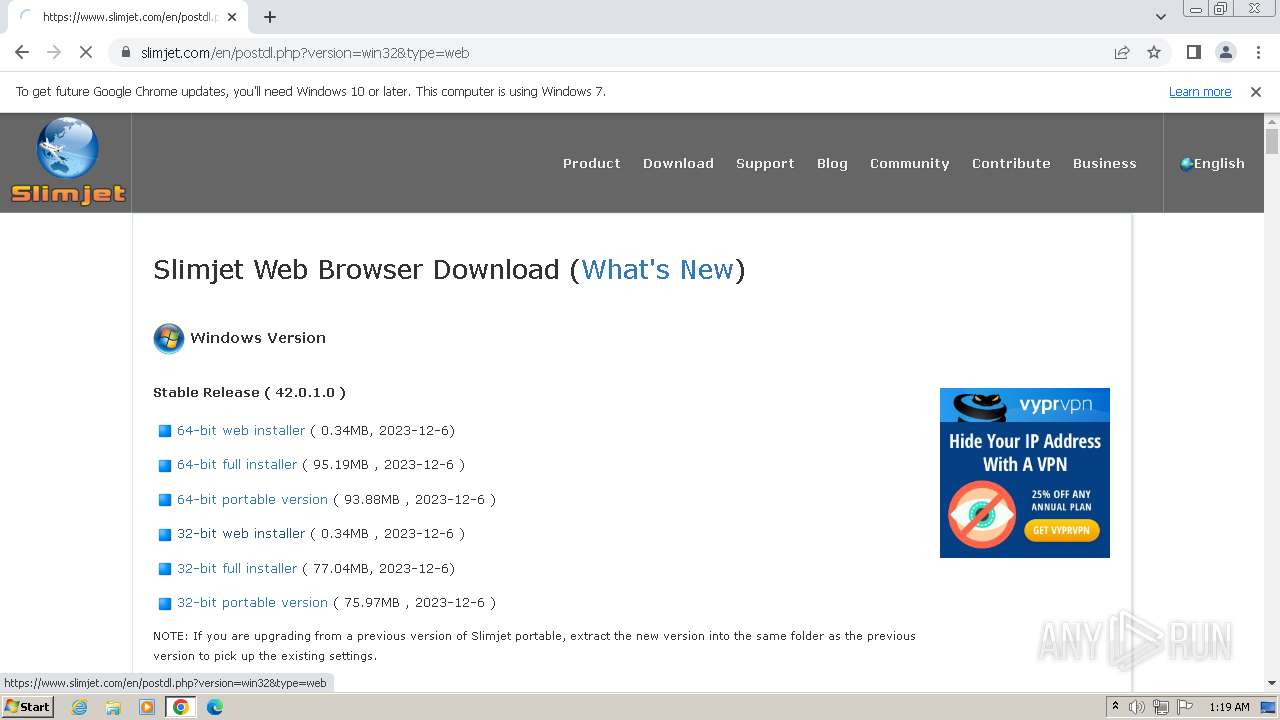Open the Contribute menu

[1011, 163]
